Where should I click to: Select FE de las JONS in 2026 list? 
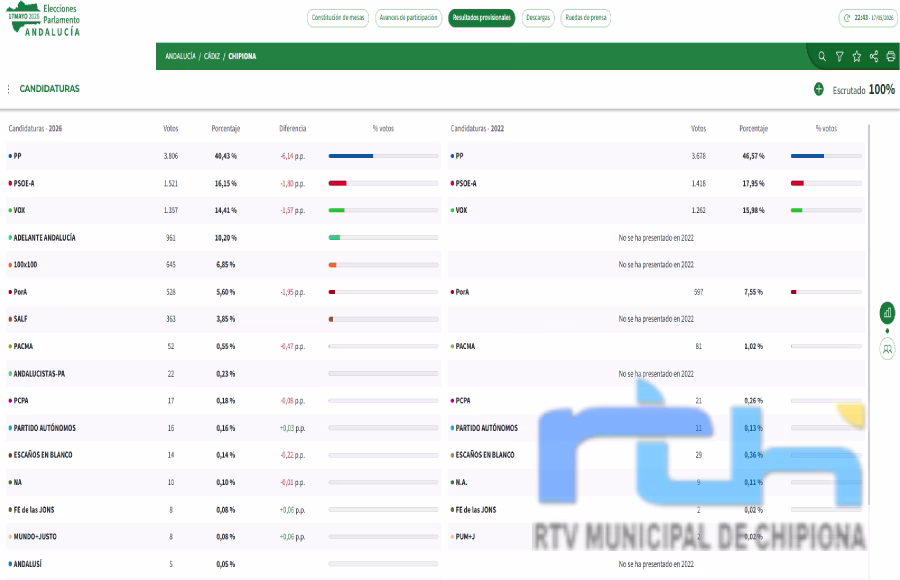click(x=34, y=509)
